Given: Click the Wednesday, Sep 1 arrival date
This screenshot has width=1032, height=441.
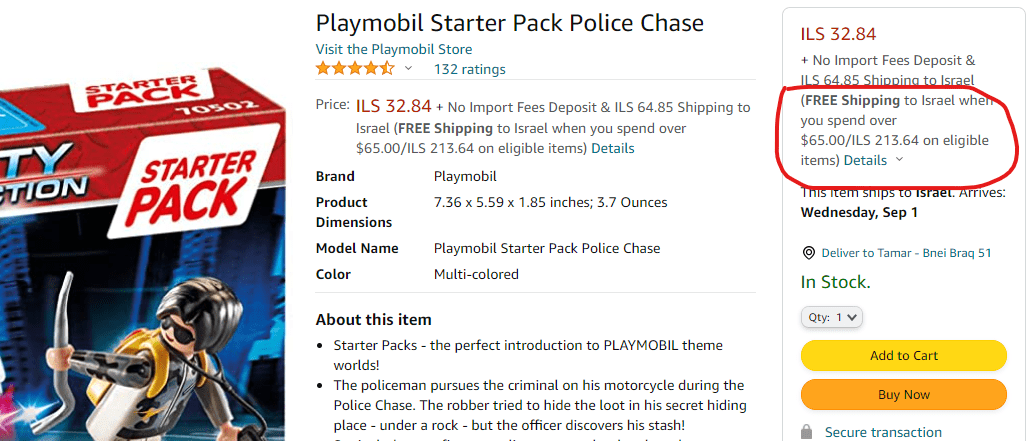Looking at the screenshot, I should tap(859, 212).
